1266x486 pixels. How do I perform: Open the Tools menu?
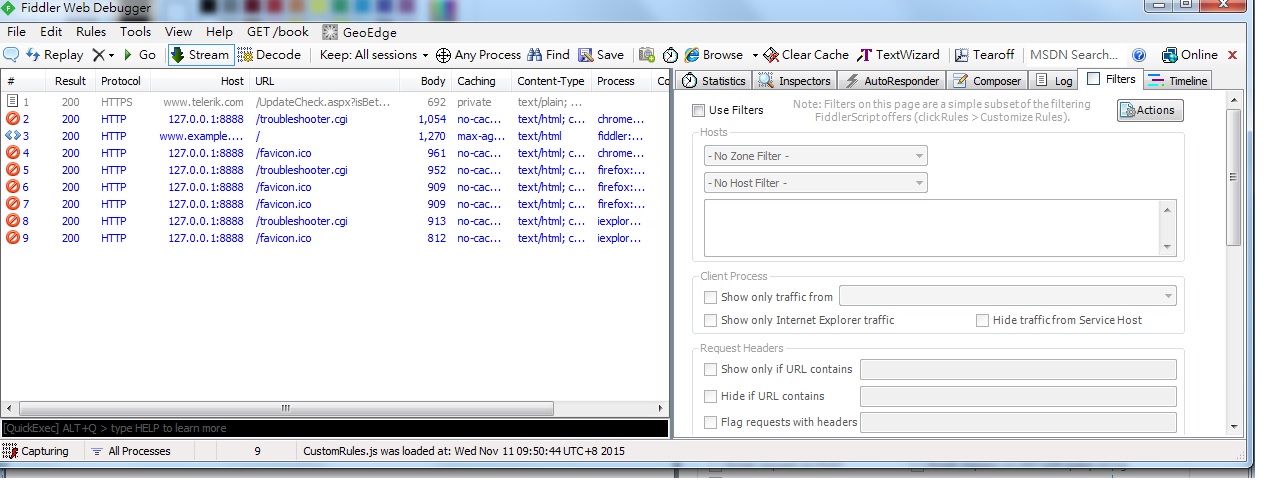[x=136, y=32]
